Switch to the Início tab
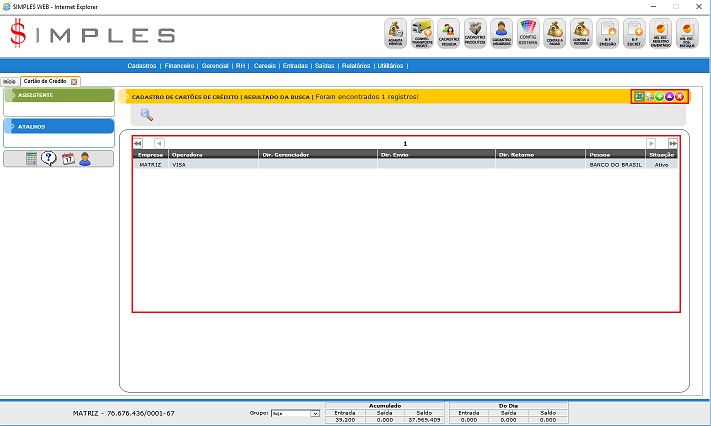Screen dimensions: 711x426 tap(9, 80)
